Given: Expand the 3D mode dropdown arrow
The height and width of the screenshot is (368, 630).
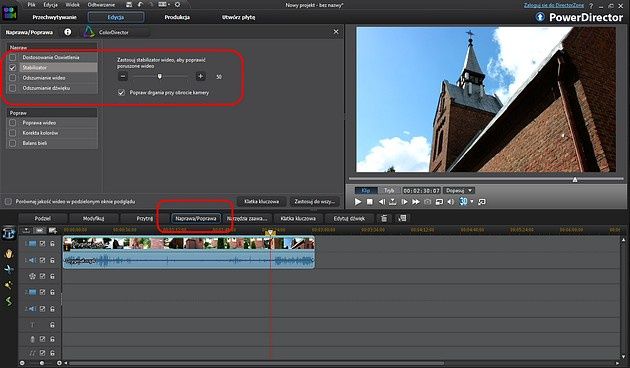Looking at the screenshot, I should point(472,201).
